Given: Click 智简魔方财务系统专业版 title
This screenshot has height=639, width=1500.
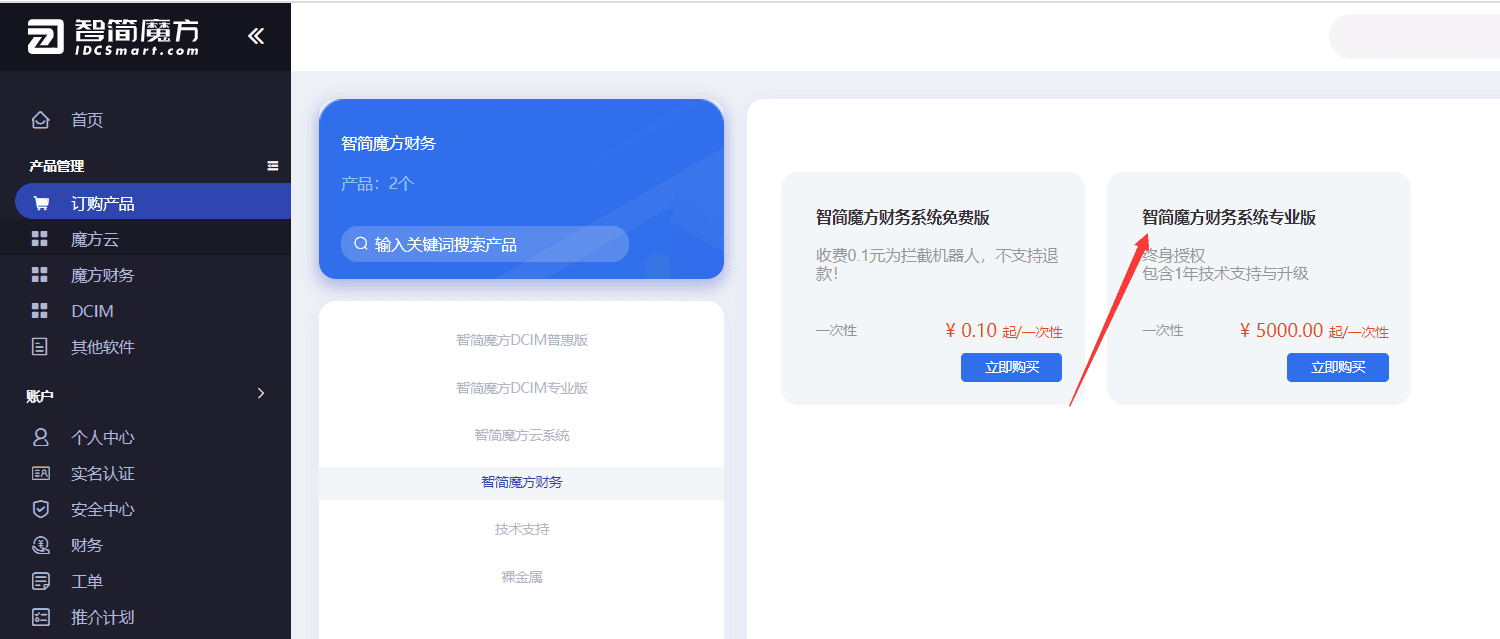Looking at the screenshot, I should click(x=1229, y=217).
